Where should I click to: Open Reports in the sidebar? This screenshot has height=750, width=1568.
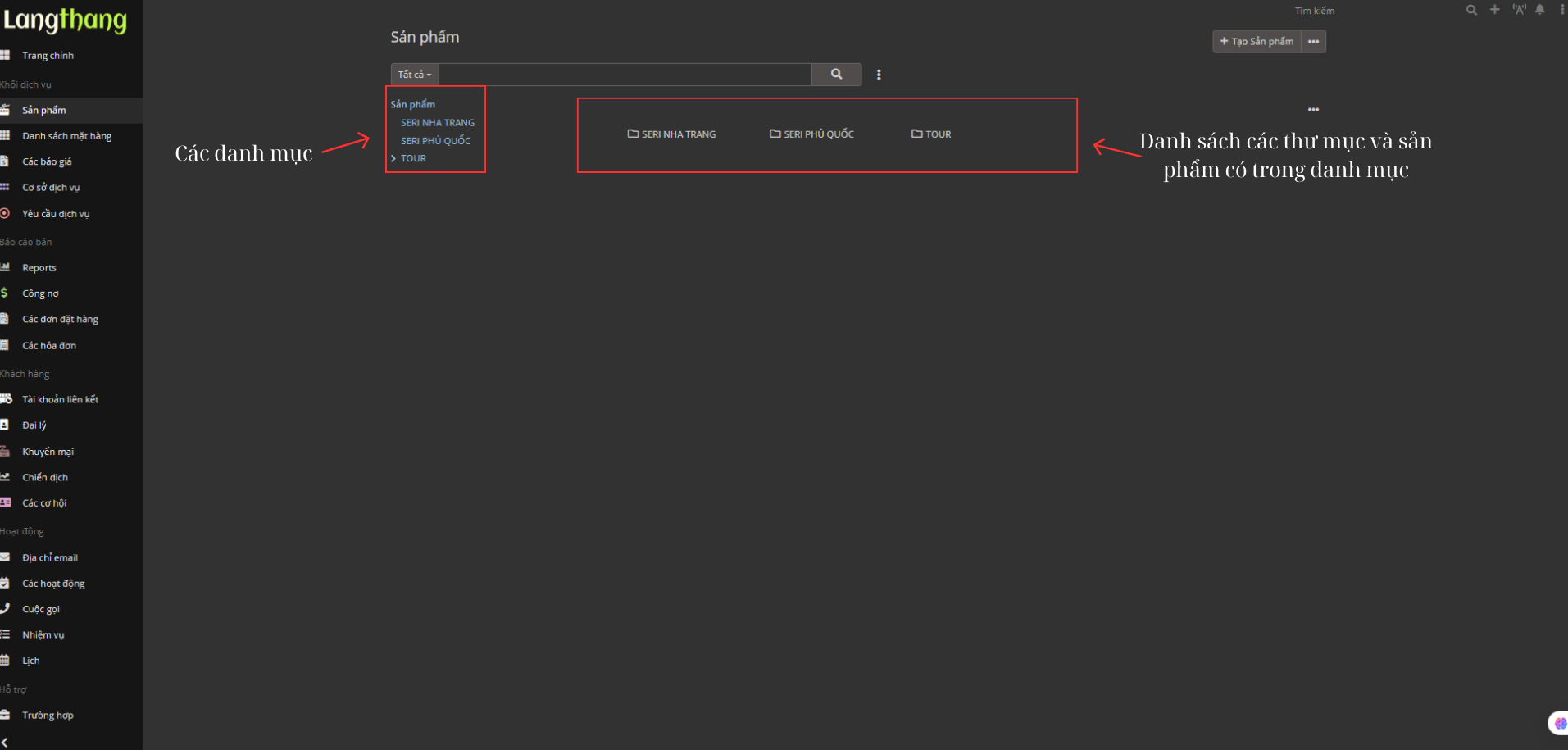(x=39, y=268)
